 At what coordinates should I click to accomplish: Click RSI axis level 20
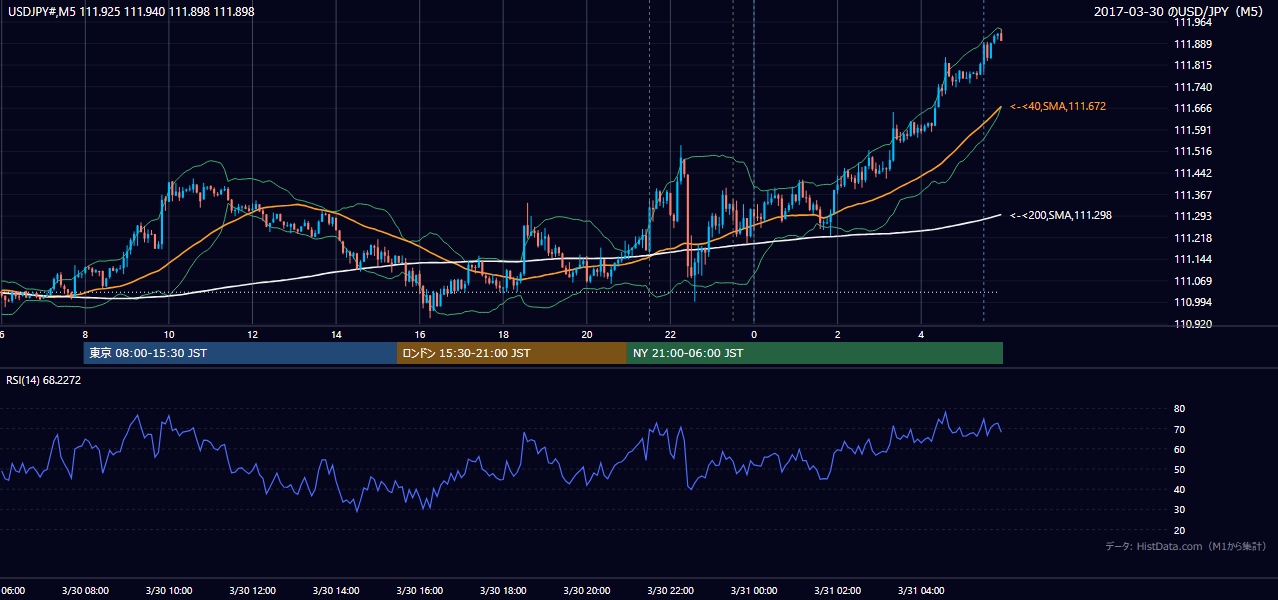tap(1179, 530)
